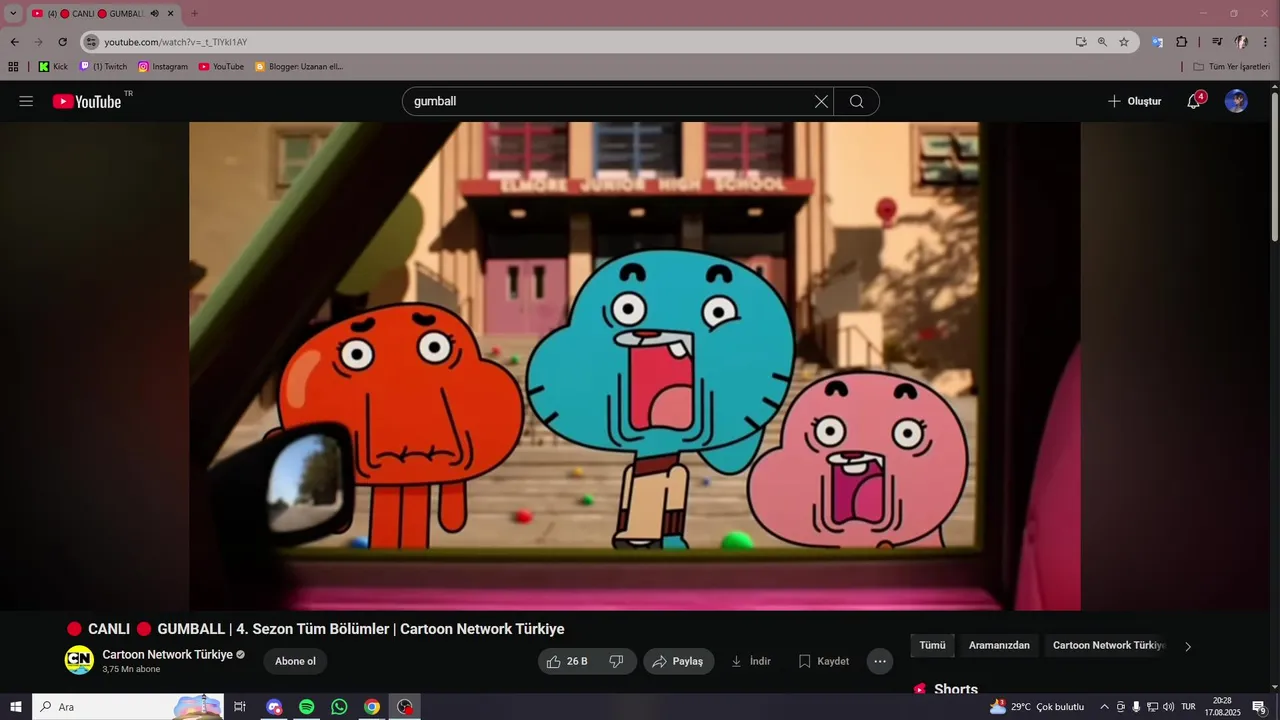Select Cartoon Network Türkiye filter chip
The height and width of the screenshot is (720, 1280).
pyautogui.click(x=1108, y=646)
